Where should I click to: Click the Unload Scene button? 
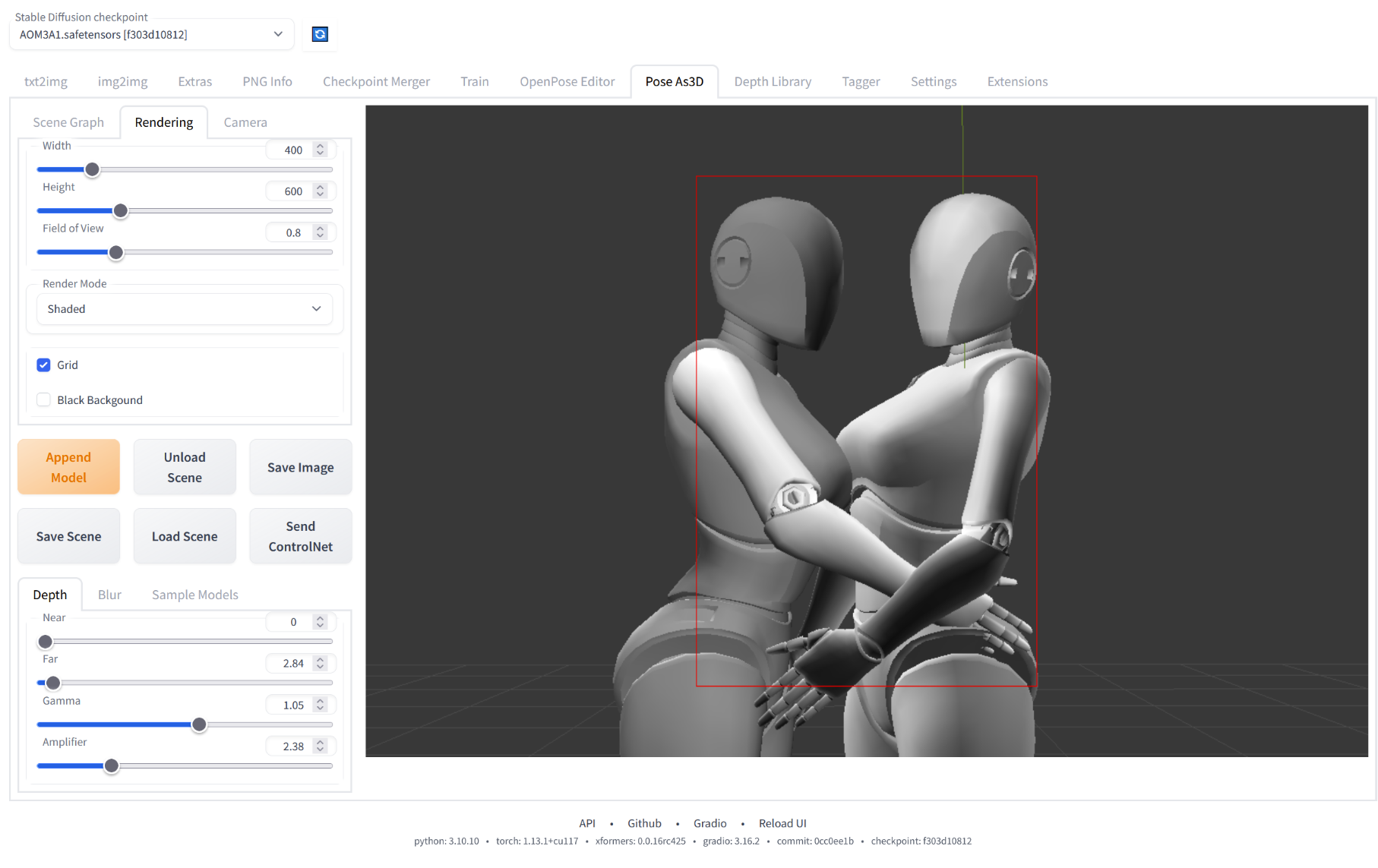(185, 467)
